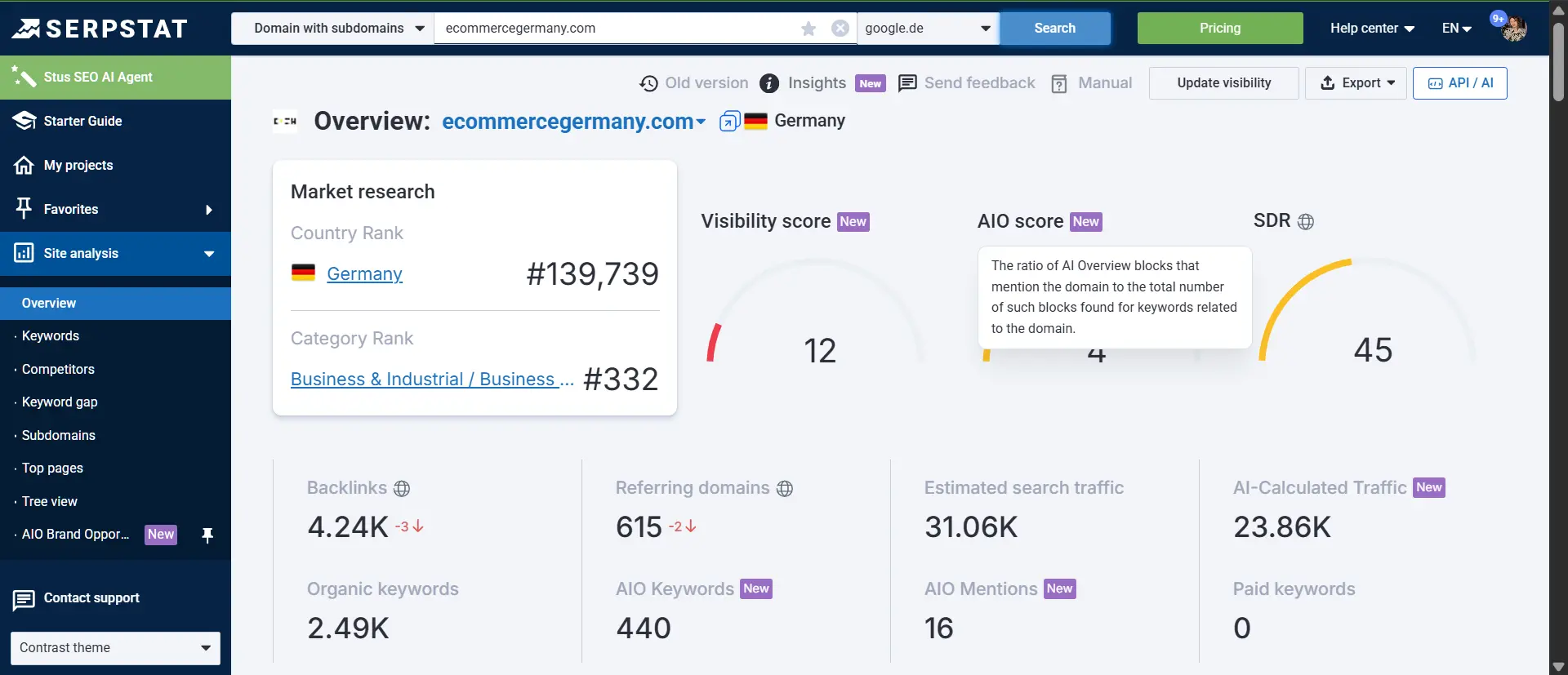Select Keyword gap in the sidebar

click(60, 402)
